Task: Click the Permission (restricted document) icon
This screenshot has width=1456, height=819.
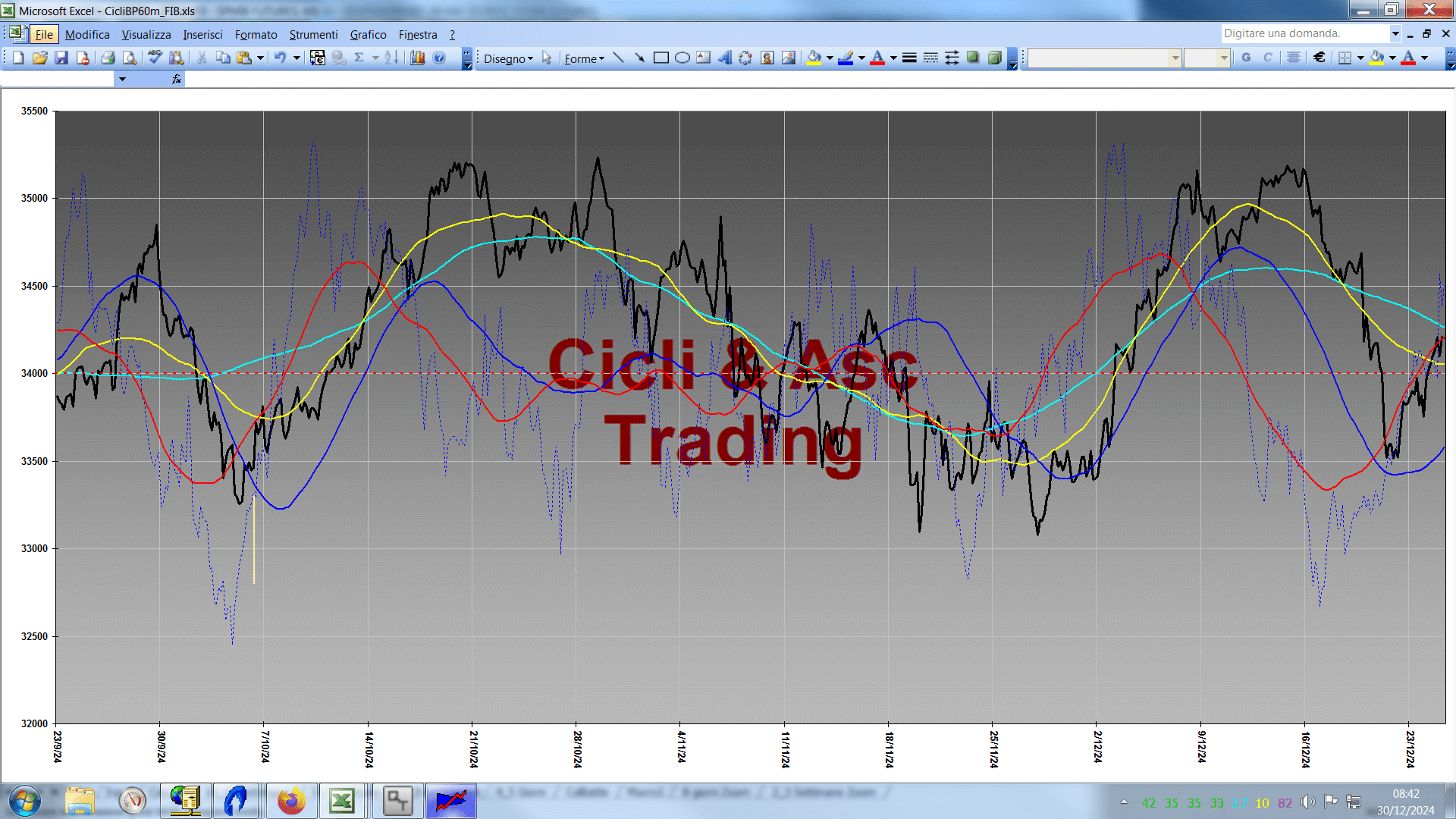Action: point(83,58)
